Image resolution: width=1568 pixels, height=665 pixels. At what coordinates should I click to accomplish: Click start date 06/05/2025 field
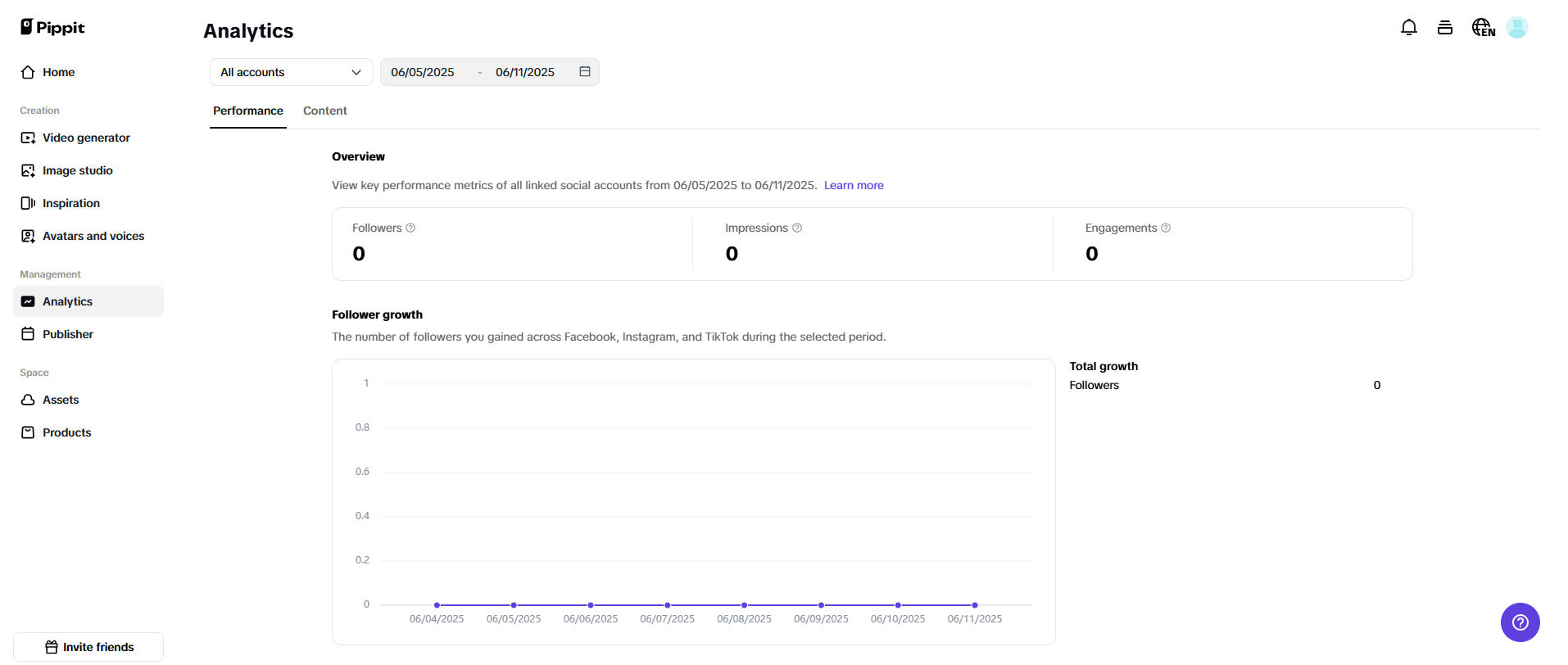click(423, 72)
